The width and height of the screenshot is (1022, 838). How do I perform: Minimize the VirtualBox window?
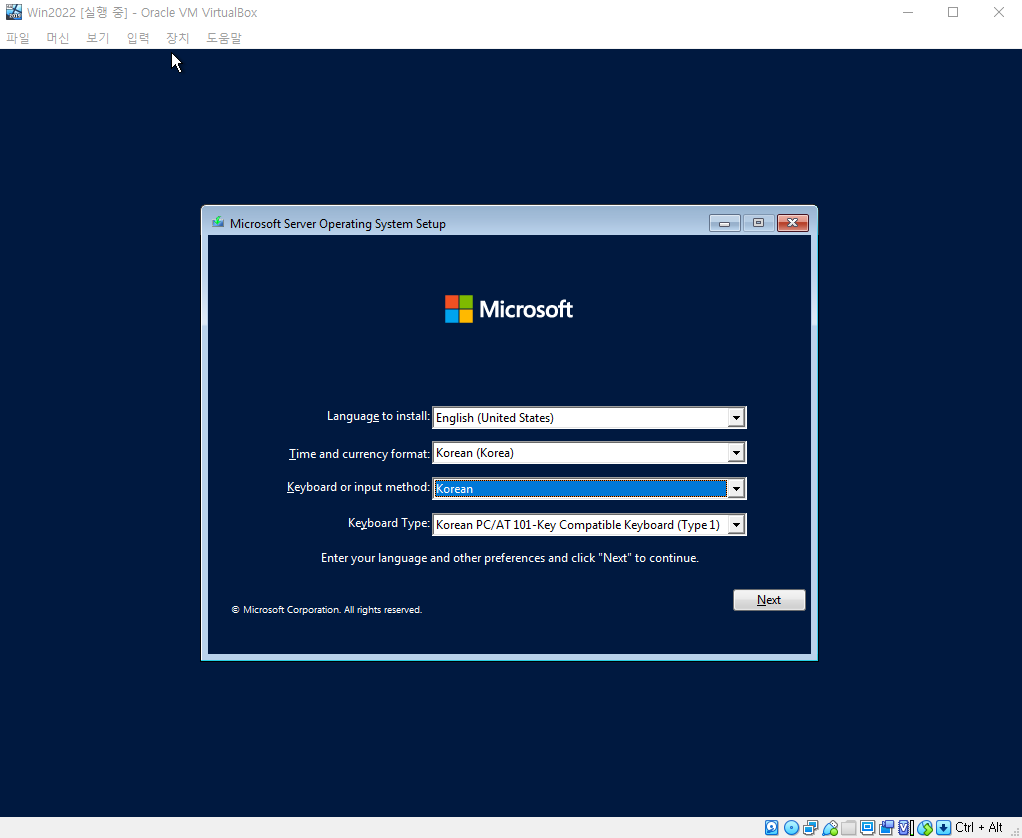click(x=908, y=12)
